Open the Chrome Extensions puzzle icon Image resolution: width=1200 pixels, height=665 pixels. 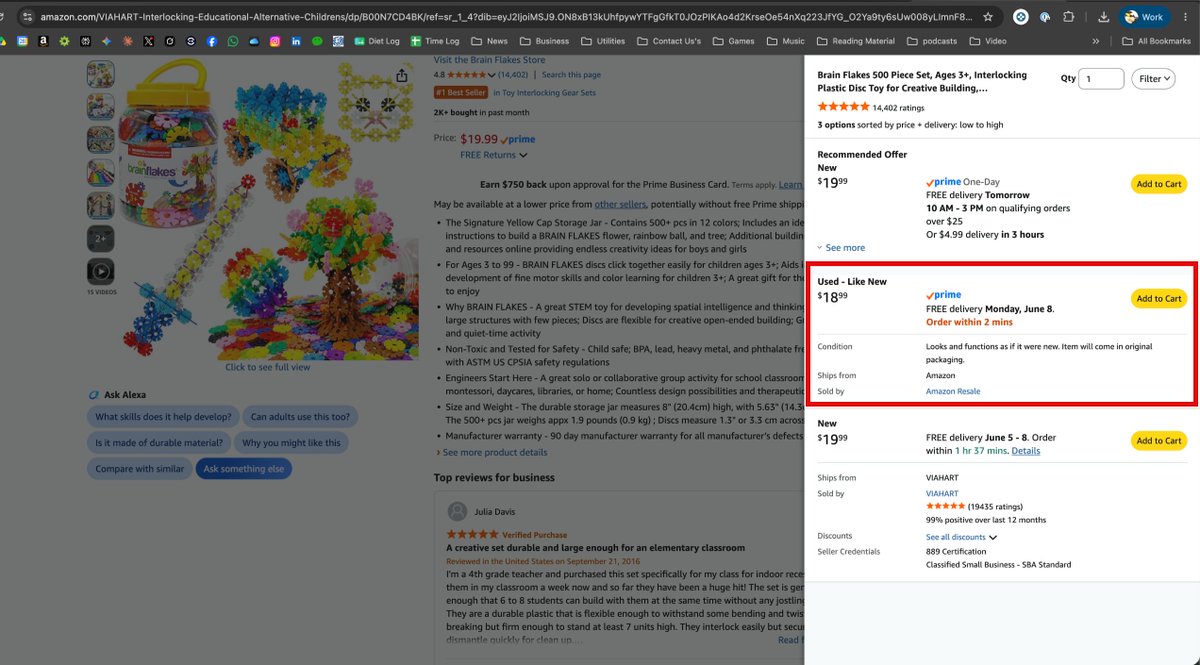point(1068,17)
